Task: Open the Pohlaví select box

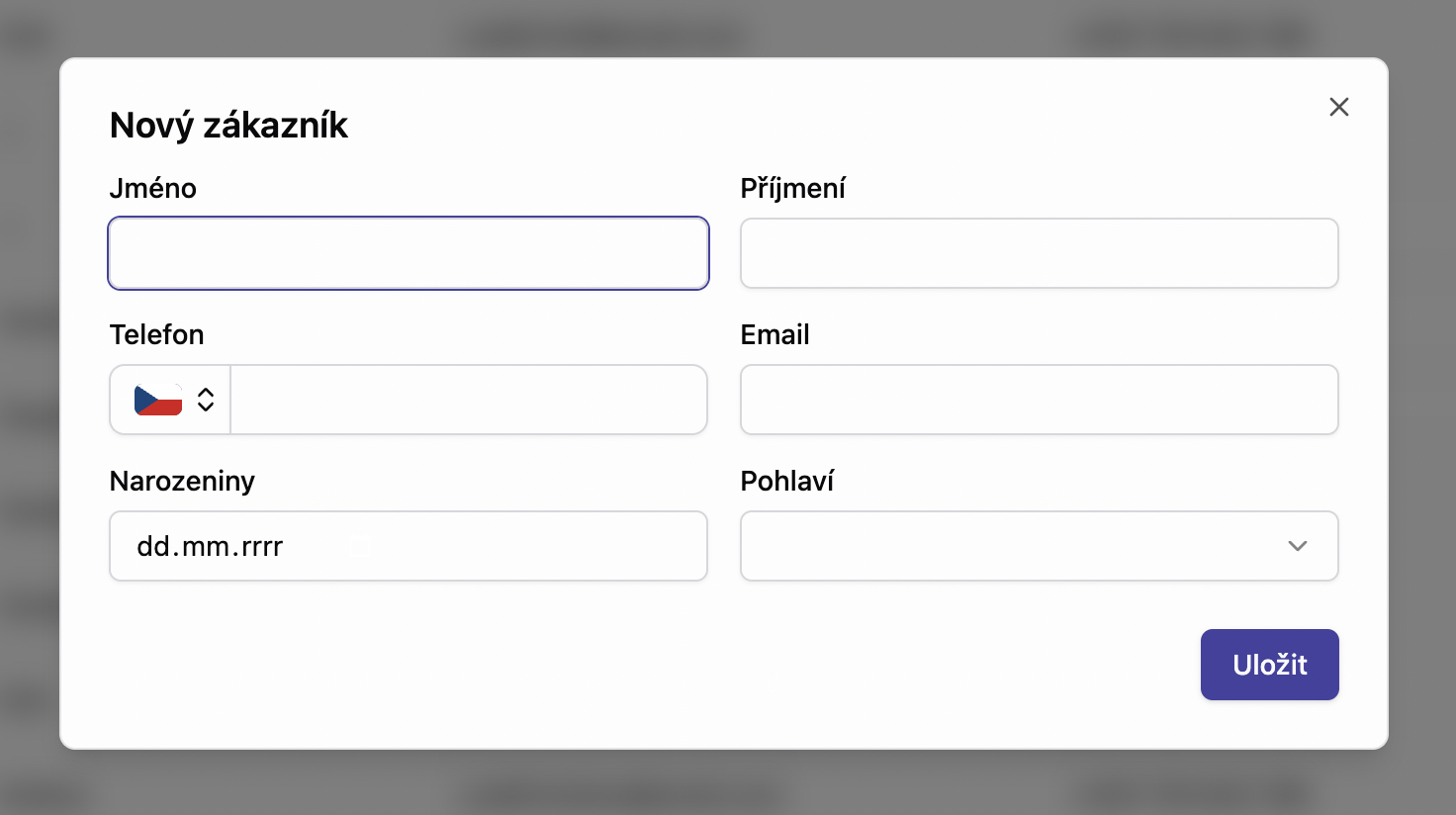Action: point(1019,546)
